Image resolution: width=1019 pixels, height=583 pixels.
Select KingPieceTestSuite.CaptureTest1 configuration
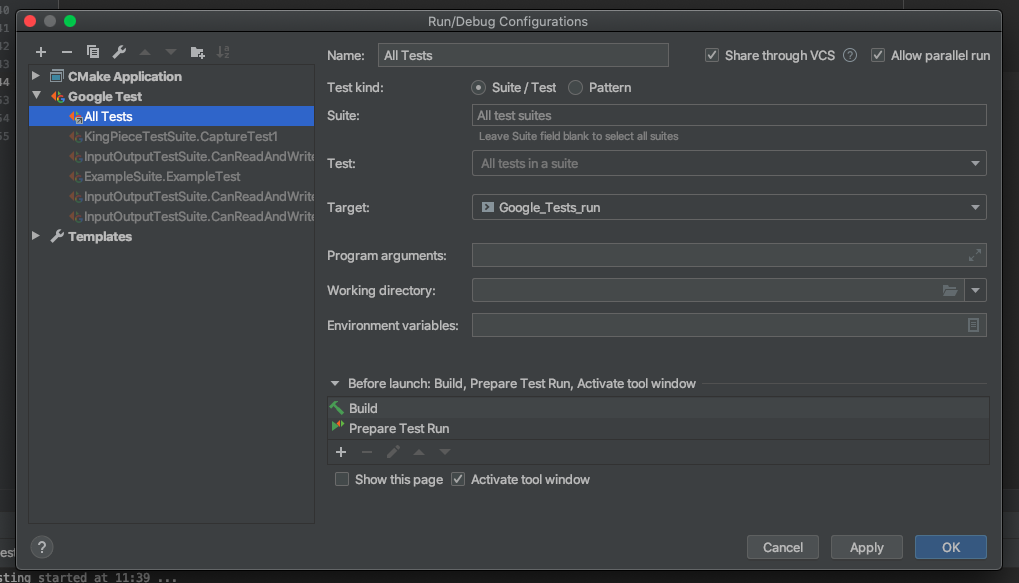pyautogui.click(x=180, y=136)
